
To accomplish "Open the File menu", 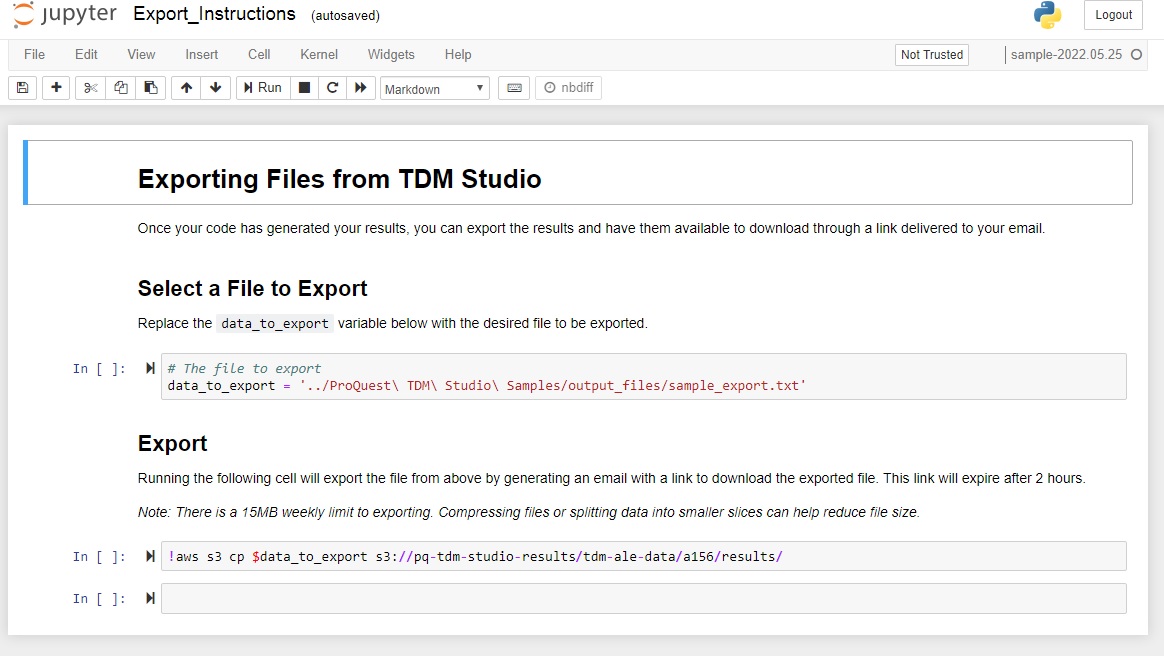I will 34,54.
